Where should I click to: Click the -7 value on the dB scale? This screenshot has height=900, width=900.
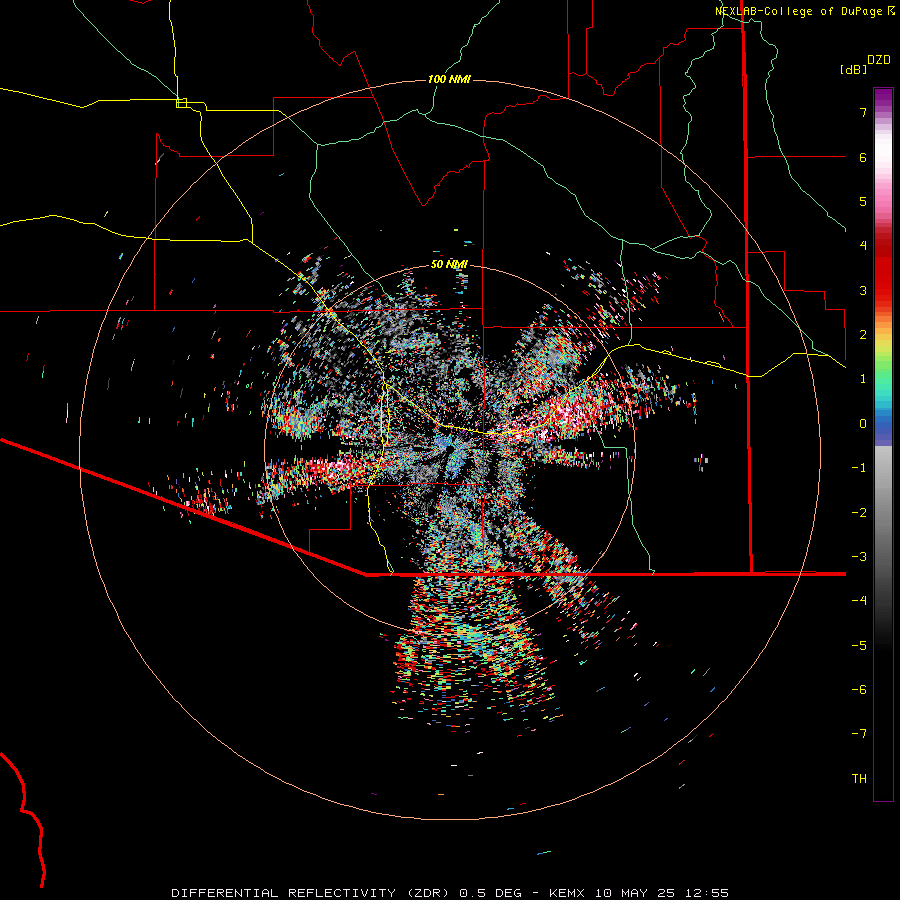859,734
